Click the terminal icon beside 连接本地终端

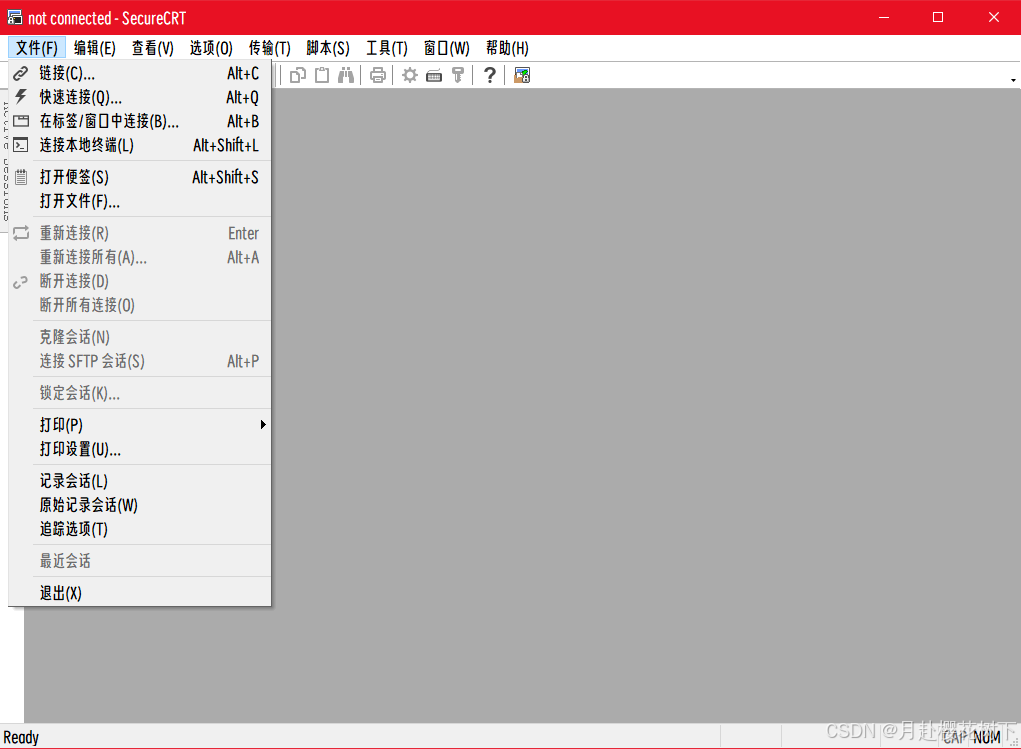click(21, 145)
